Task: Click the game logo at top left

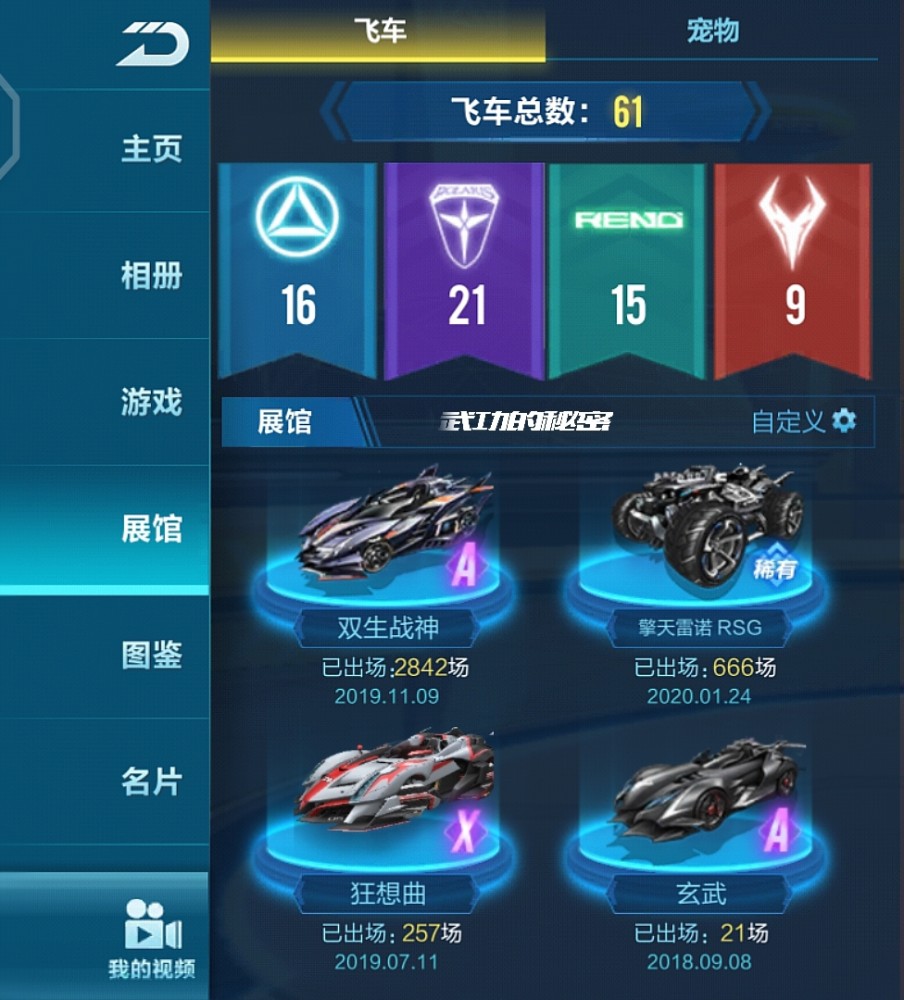Action: click(x=153, y=44)
